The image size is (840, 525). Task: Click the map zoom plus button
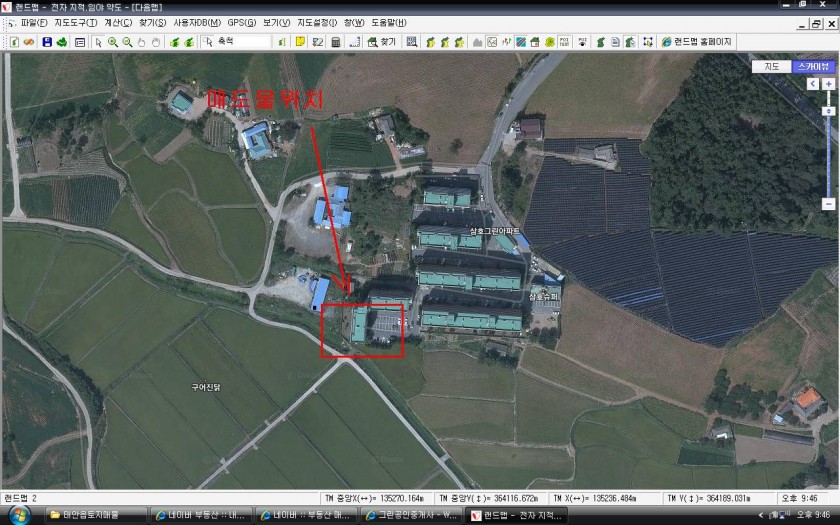[828, 84]
